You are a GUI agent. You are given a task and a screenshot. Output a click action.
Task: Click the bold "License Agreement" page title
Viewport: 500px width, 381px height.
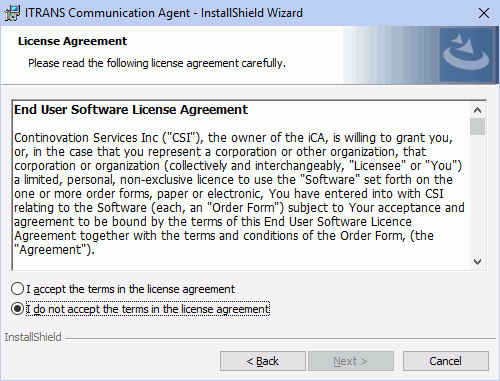tap(72, 41)
